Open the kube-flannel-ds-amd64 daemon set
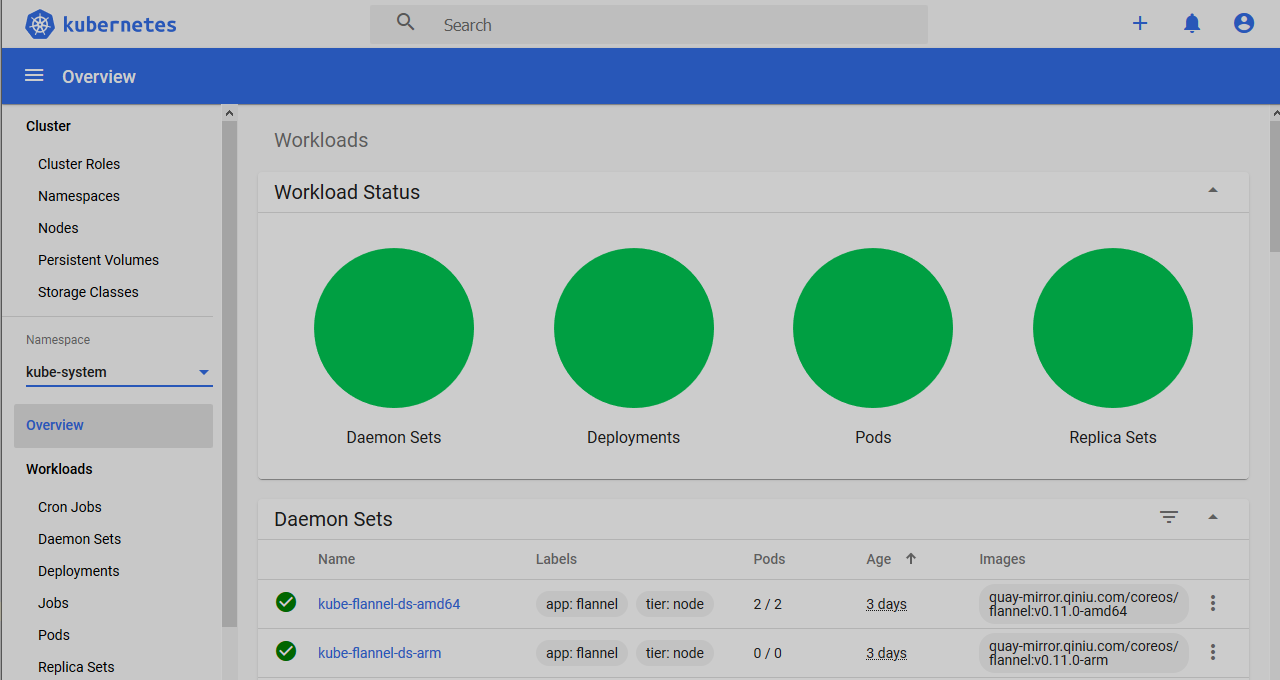 click(389, 604)
